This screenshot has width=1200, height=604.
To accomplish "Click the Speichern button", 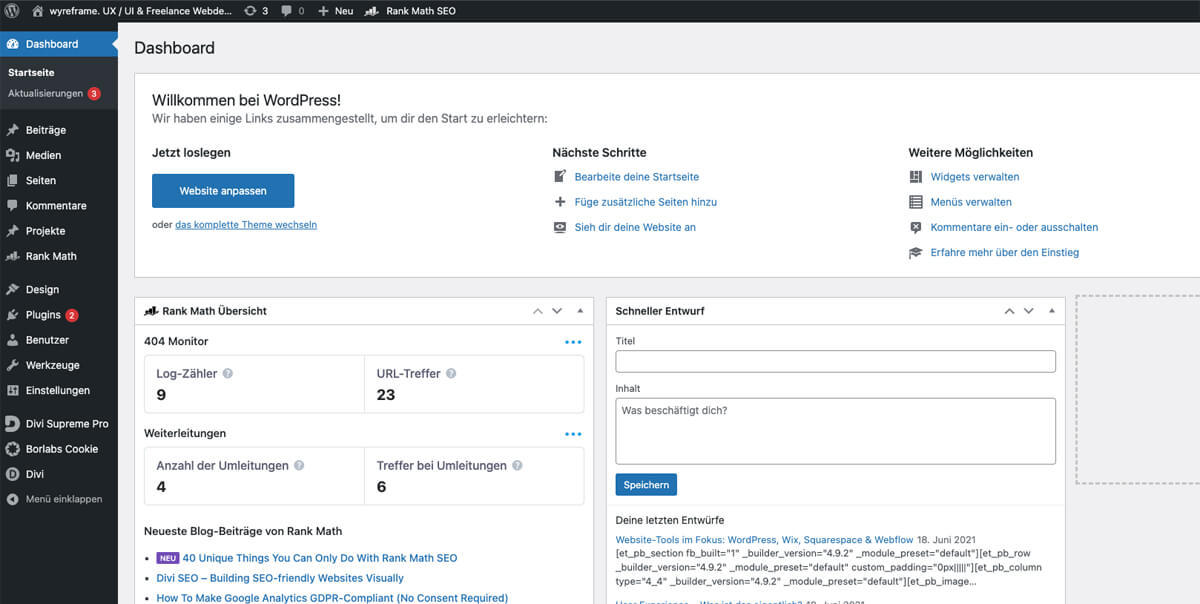I will 646,484.
